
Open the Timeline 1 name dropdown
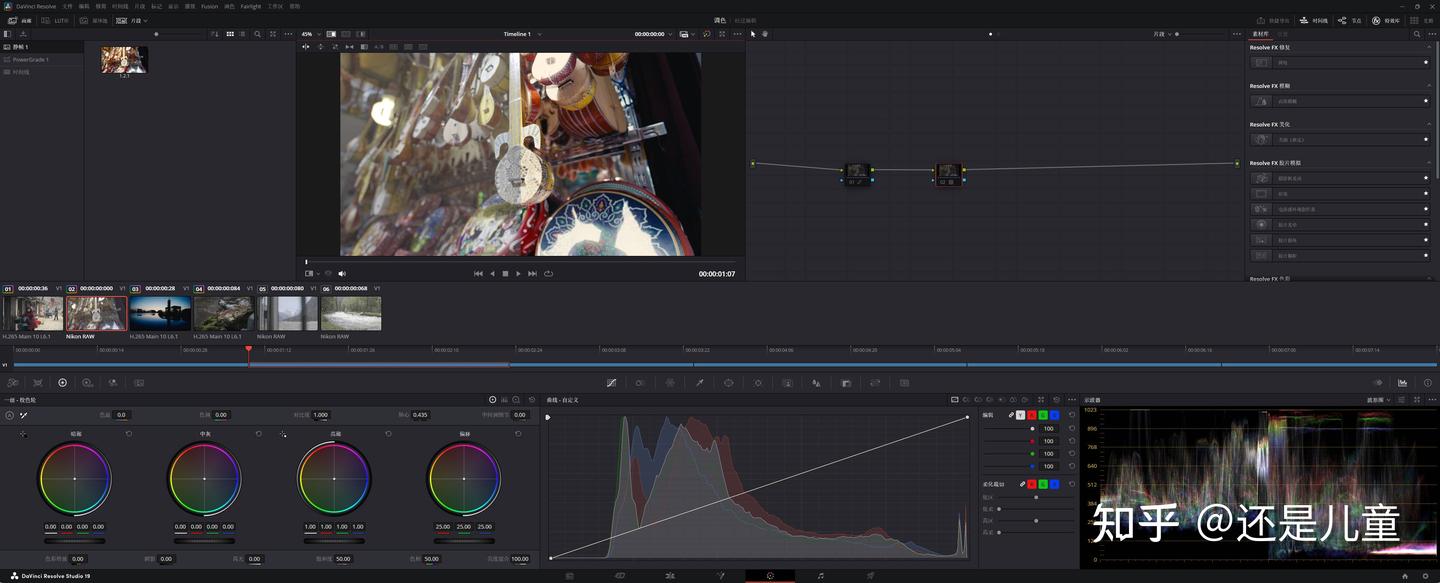point(523,34)
